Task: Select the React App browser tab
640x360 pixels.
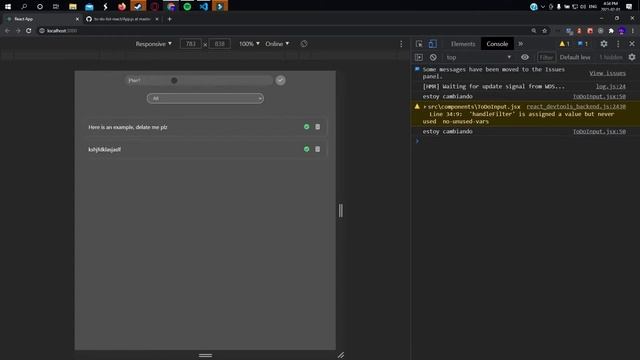Action: pyautogui.click(x=41, y=19)
